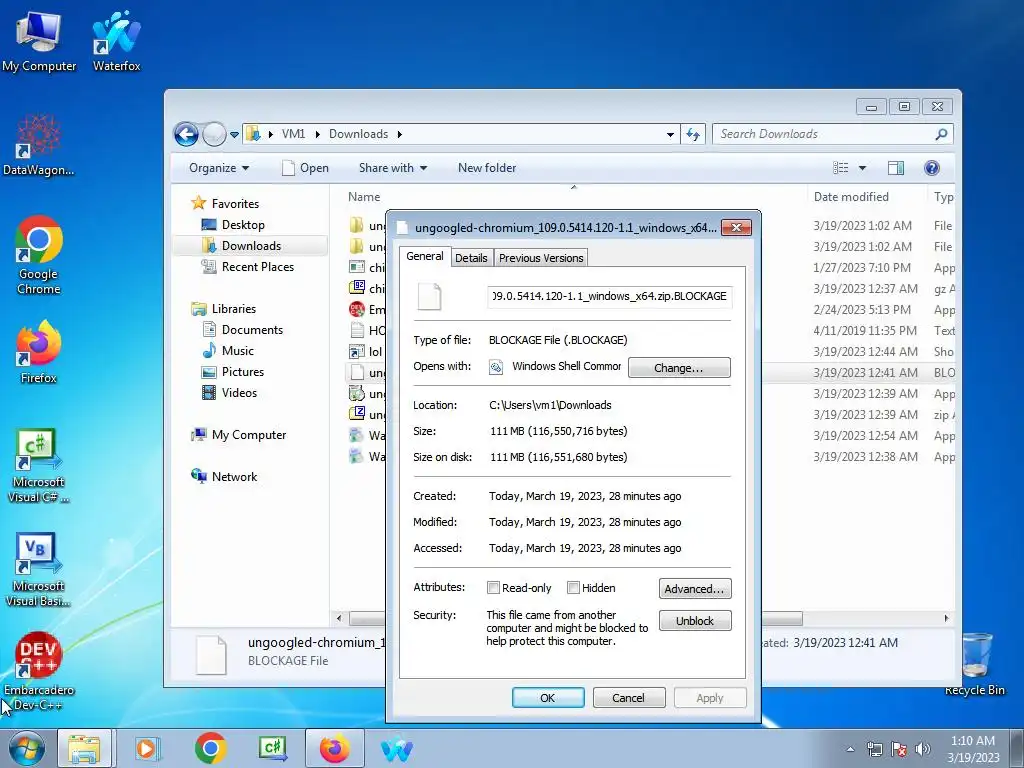The width and height of the screenshot is (1024, 768).
Task: Open the Recycle Bin
Action: click(x=974, y=664)
